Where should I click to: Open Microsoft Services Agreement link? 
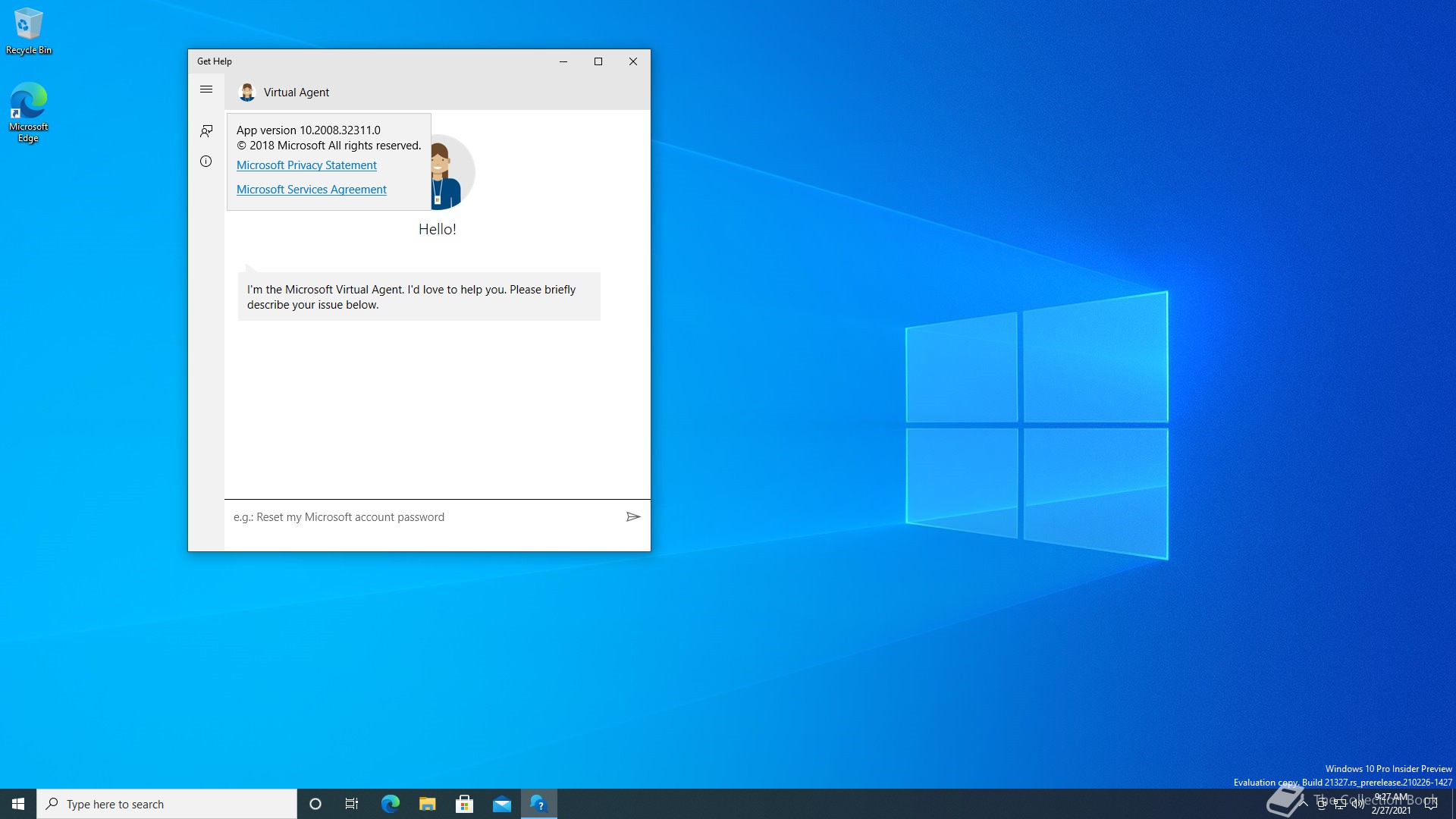click(x=312, y=190)
